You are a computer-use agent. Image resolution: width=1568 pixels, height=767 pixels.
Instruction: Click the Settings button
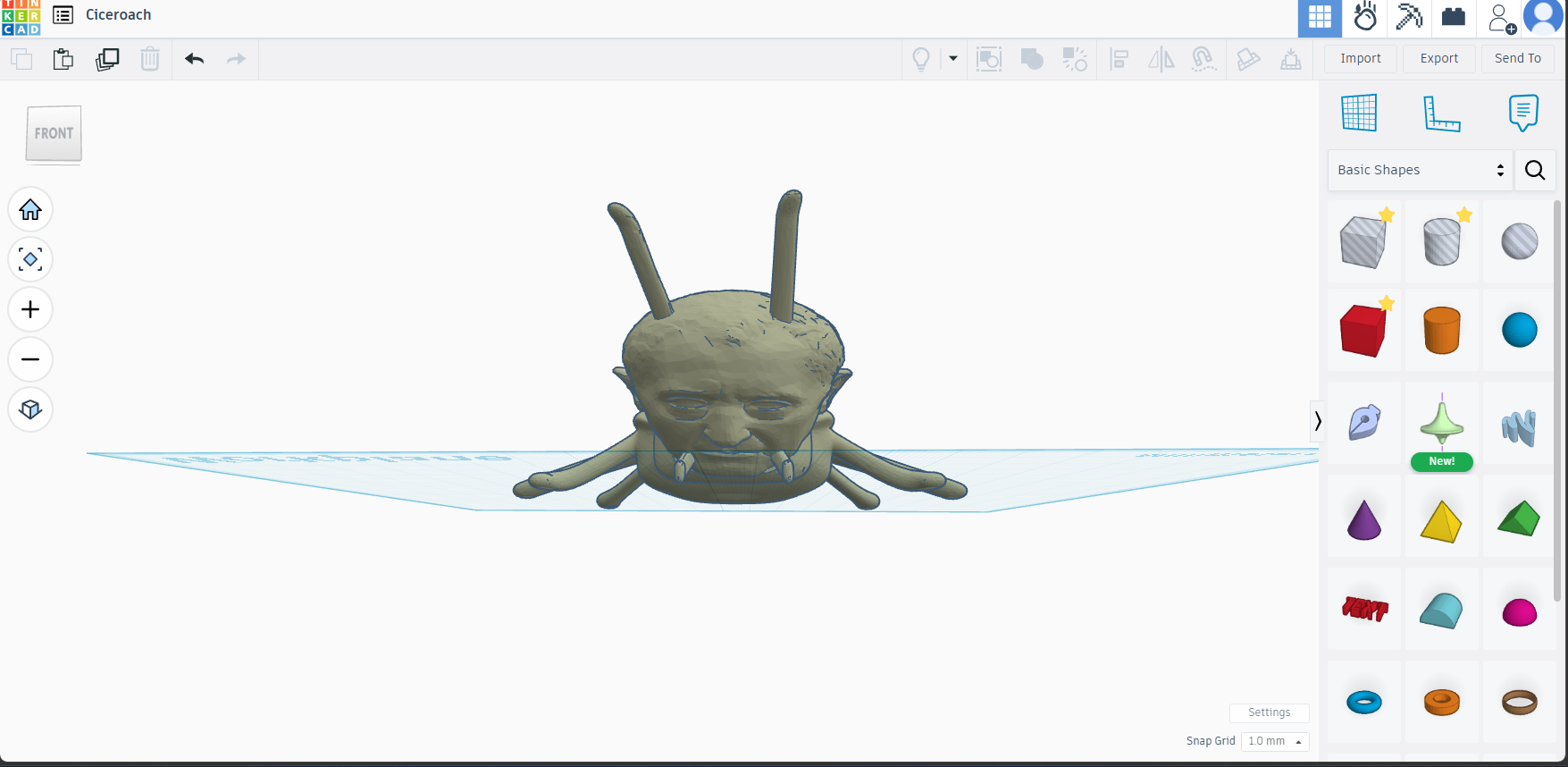[x=1270, y=712]
